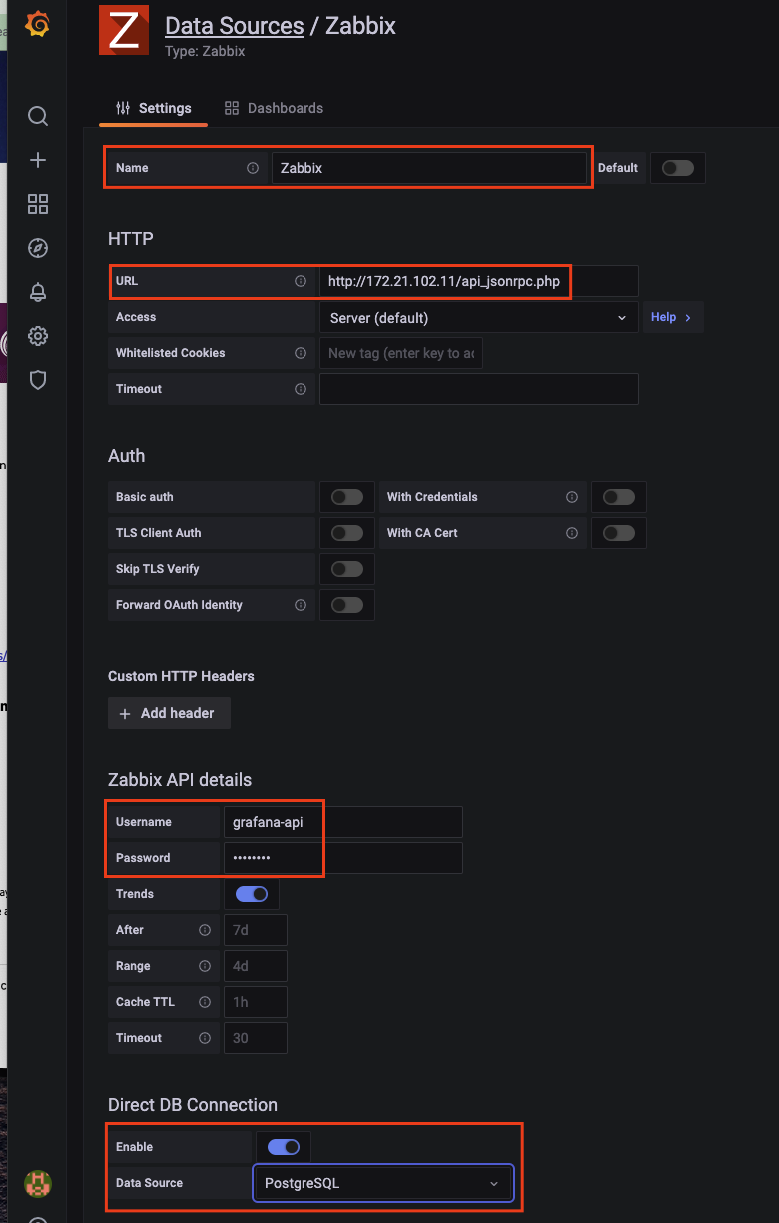Open search in Grafana sidebar

click(x=38, y=116)
